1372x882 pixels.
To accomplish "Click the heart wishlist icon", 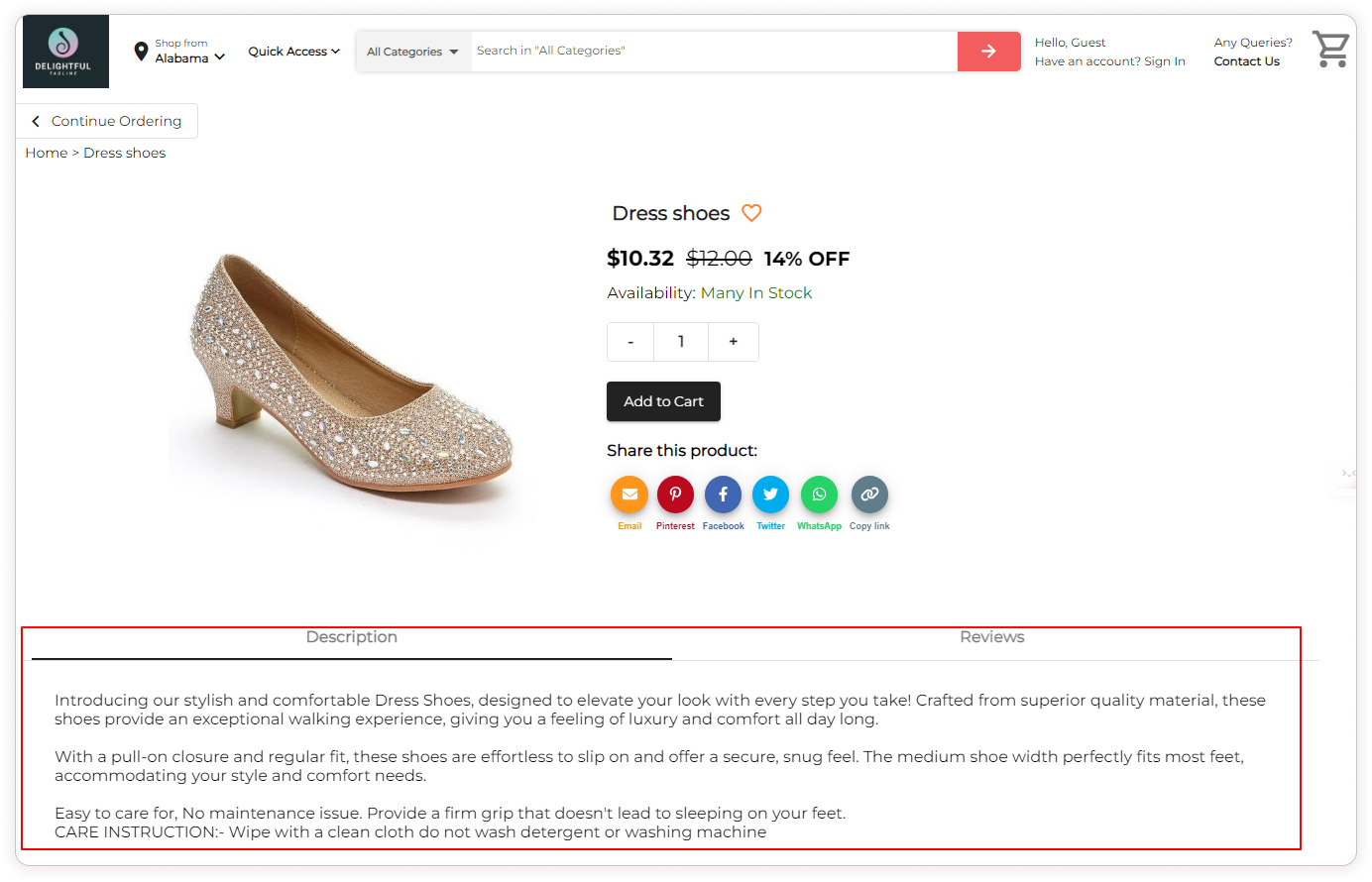I will (x=751, y=213).
